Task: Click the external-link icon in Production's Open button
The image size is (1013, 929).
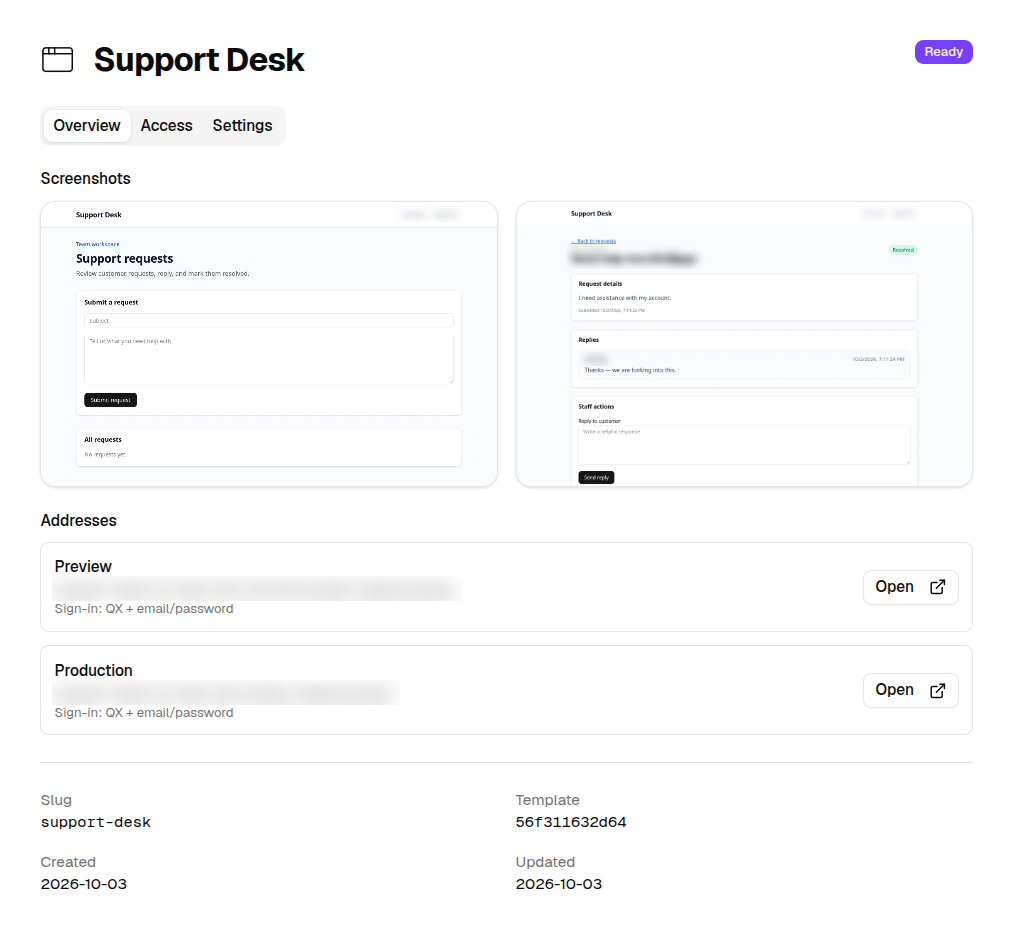Action: coord(937,691)
